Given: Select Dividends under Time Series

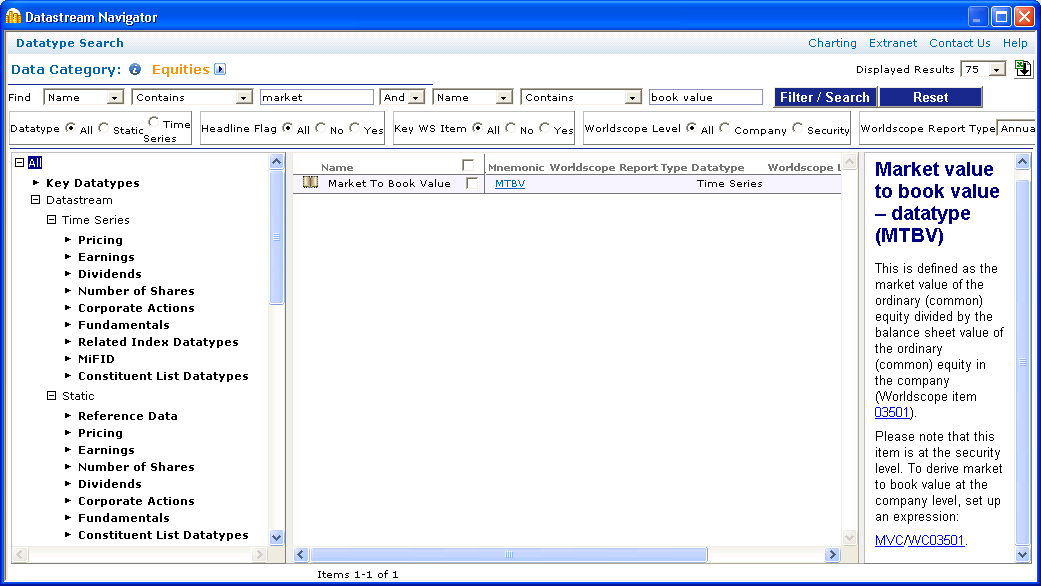Looking at the screenshot, I should tap(110, 274).
